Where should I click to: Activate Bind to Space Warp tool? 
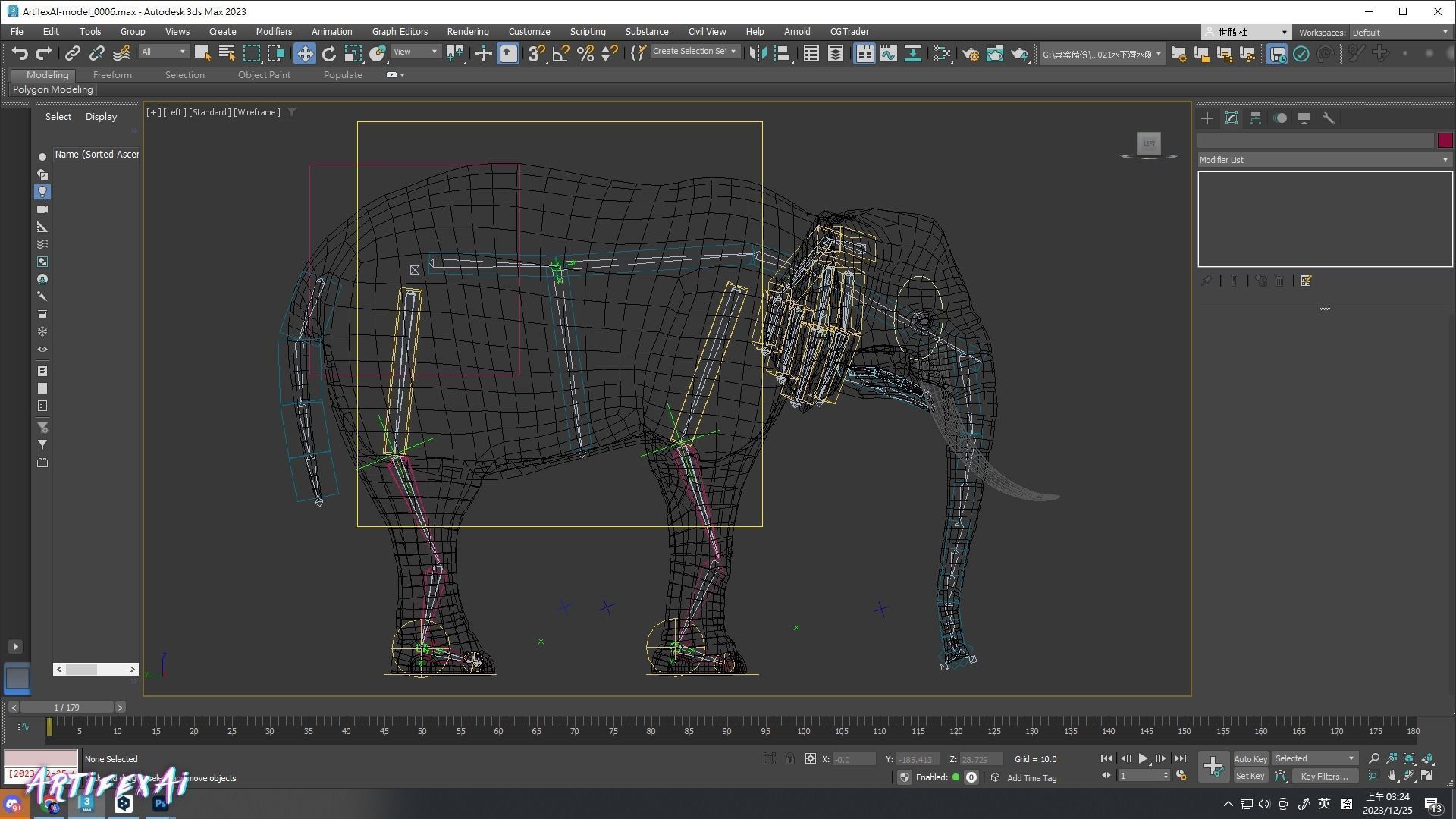pos(121,53)
